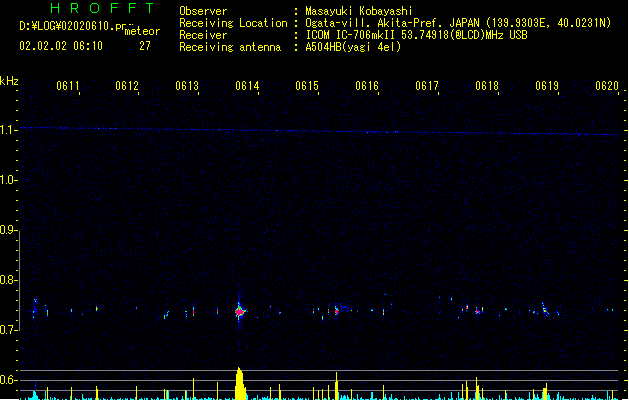The width and height of the screenshot is (629, 400).
Task: Click the 0617 time marker
Action: coord(427,86)
